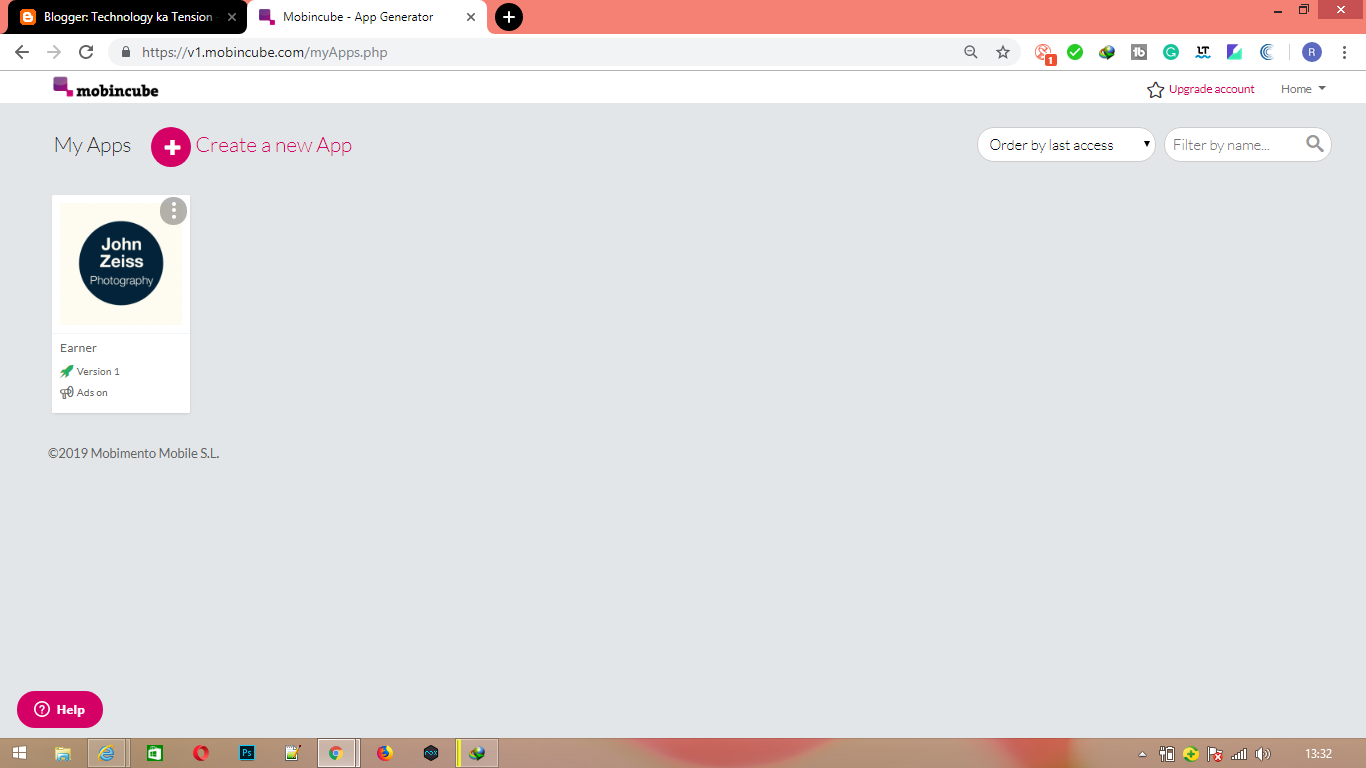Click the address bar URL

click(x=264, y=53)
